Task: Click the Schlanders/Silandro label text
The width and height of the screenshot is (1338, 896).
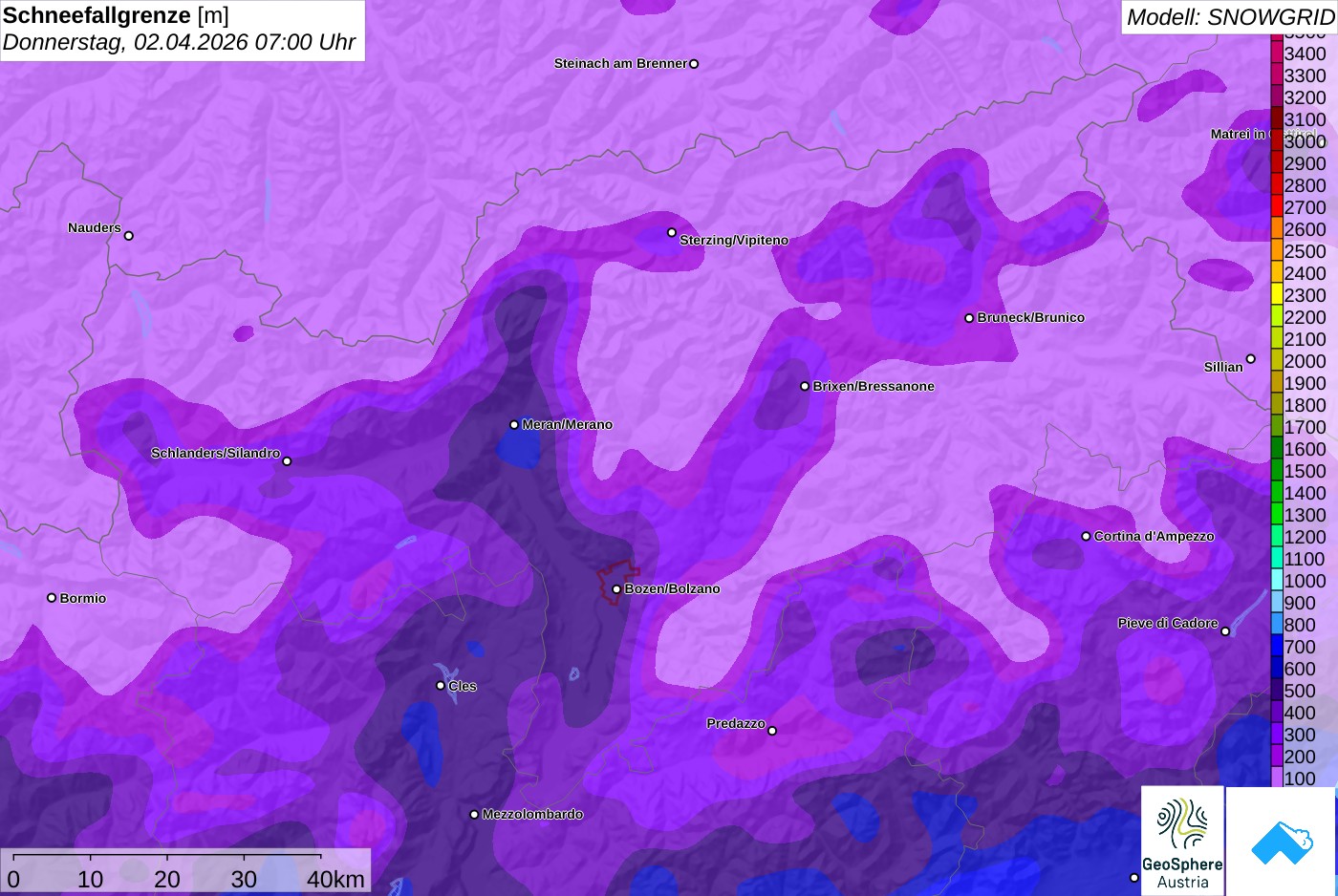Action: click(215, 454)
